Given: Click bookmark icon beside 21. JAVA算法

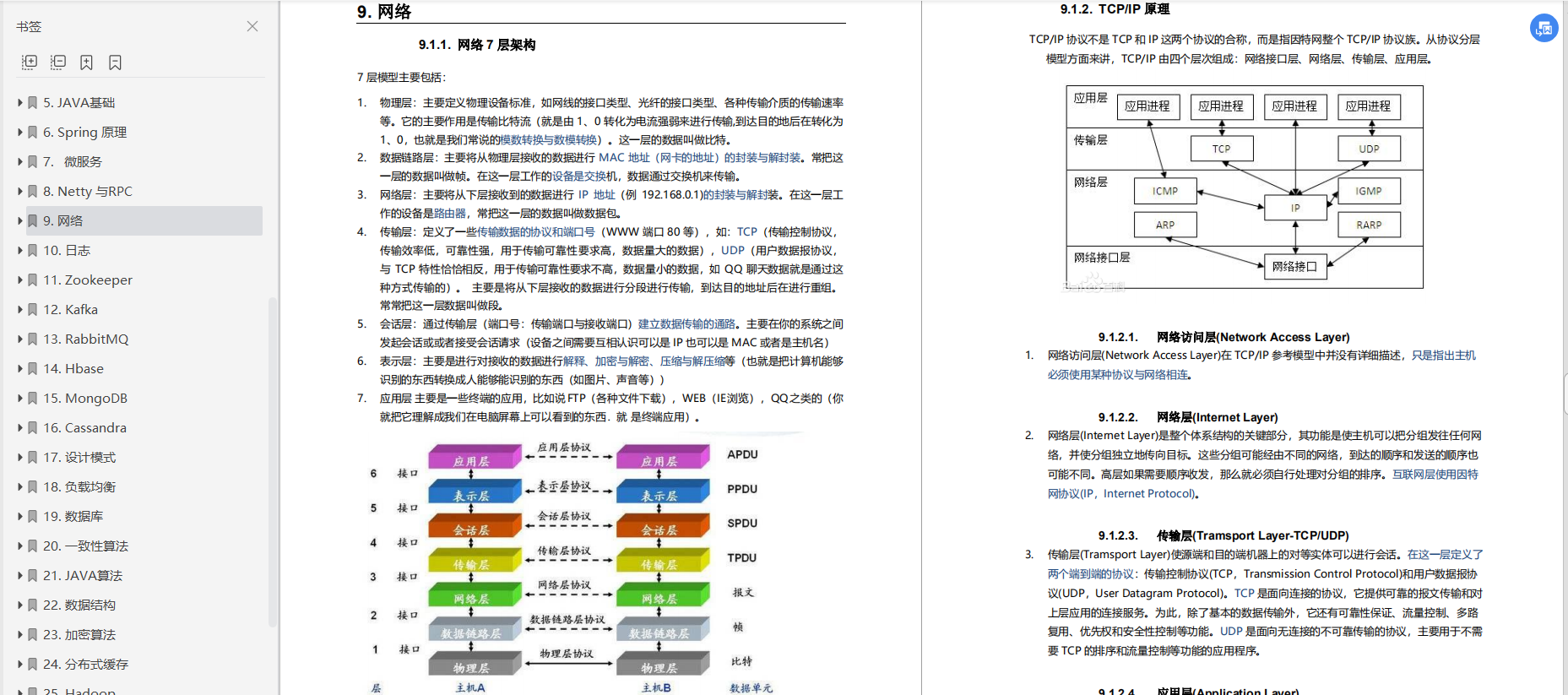Looking at the screenshot, I should point(33,575).
